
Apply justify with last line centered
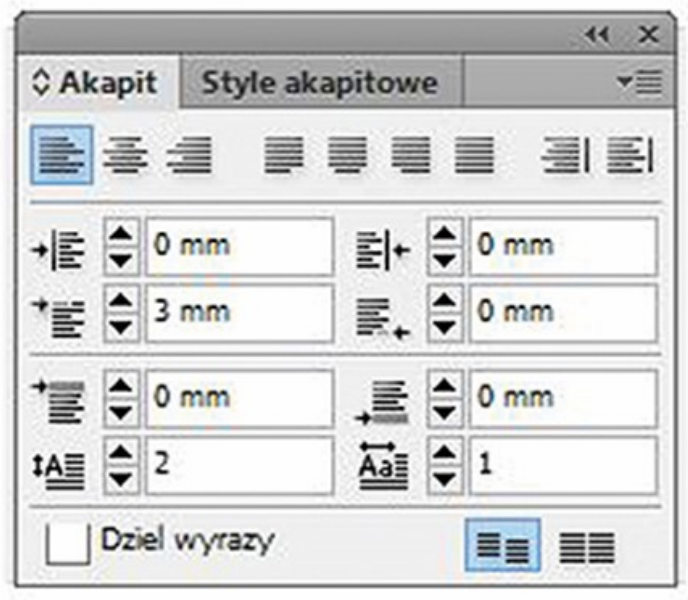347,156
